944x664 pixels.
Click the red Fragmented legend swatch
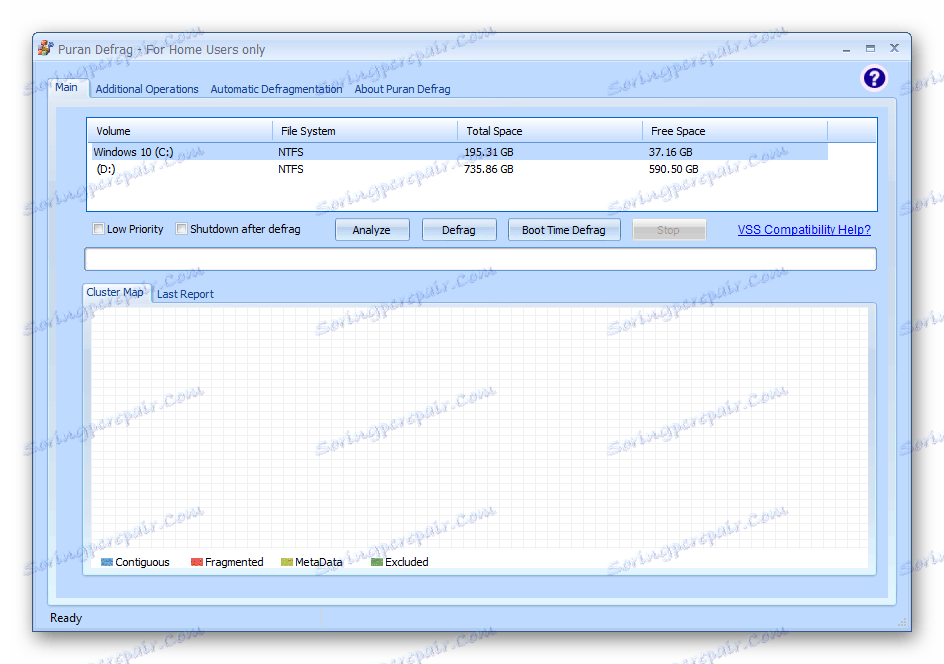(196, 562)
